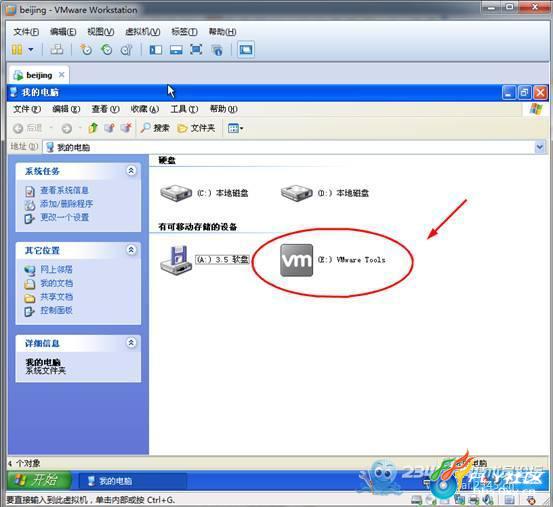Collapse the 详细信息 panel
This screenshot has width=553, height=507.
tap(131, 343)
